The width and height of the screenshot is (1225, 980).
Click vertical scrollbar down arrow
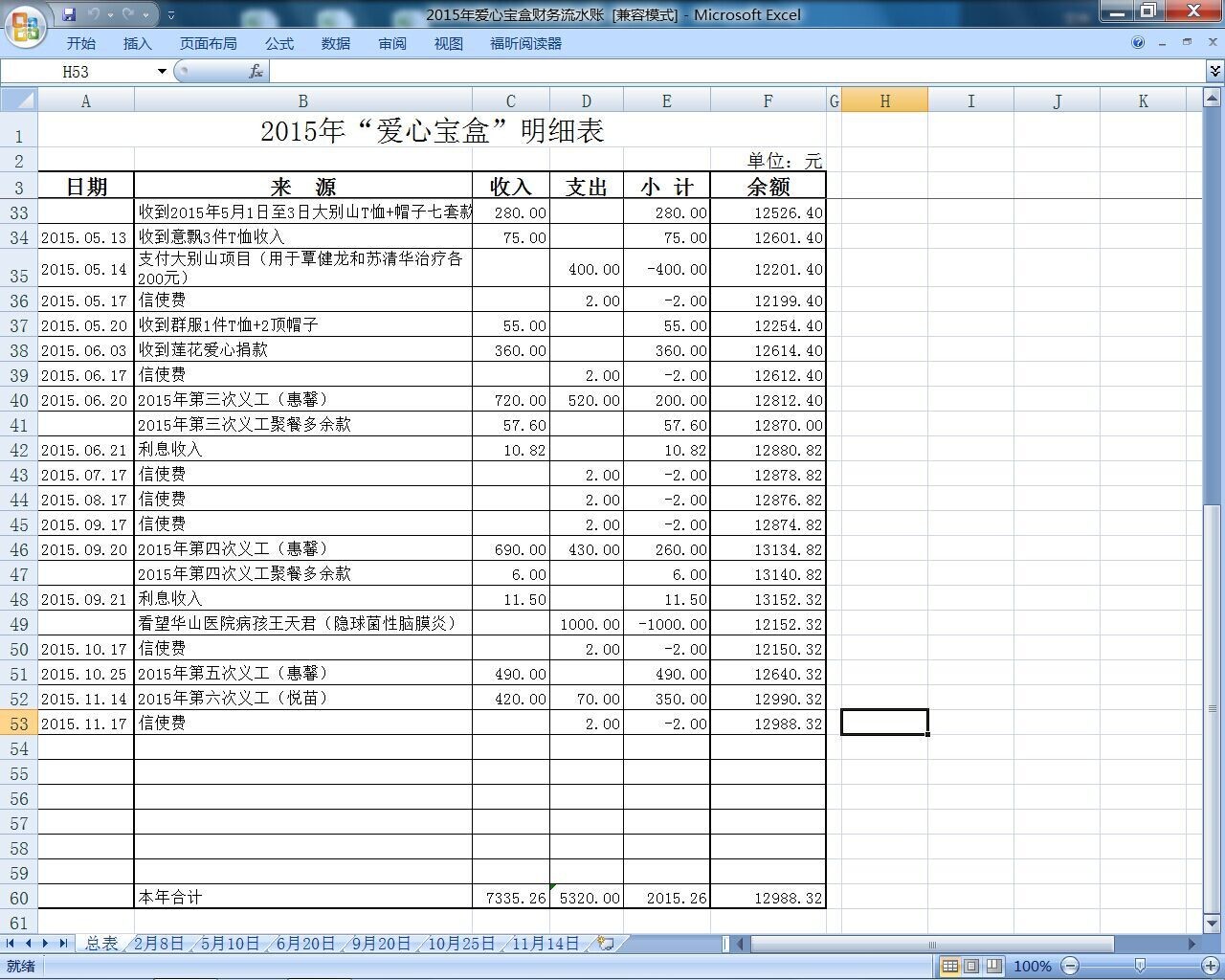point(1214,924)
